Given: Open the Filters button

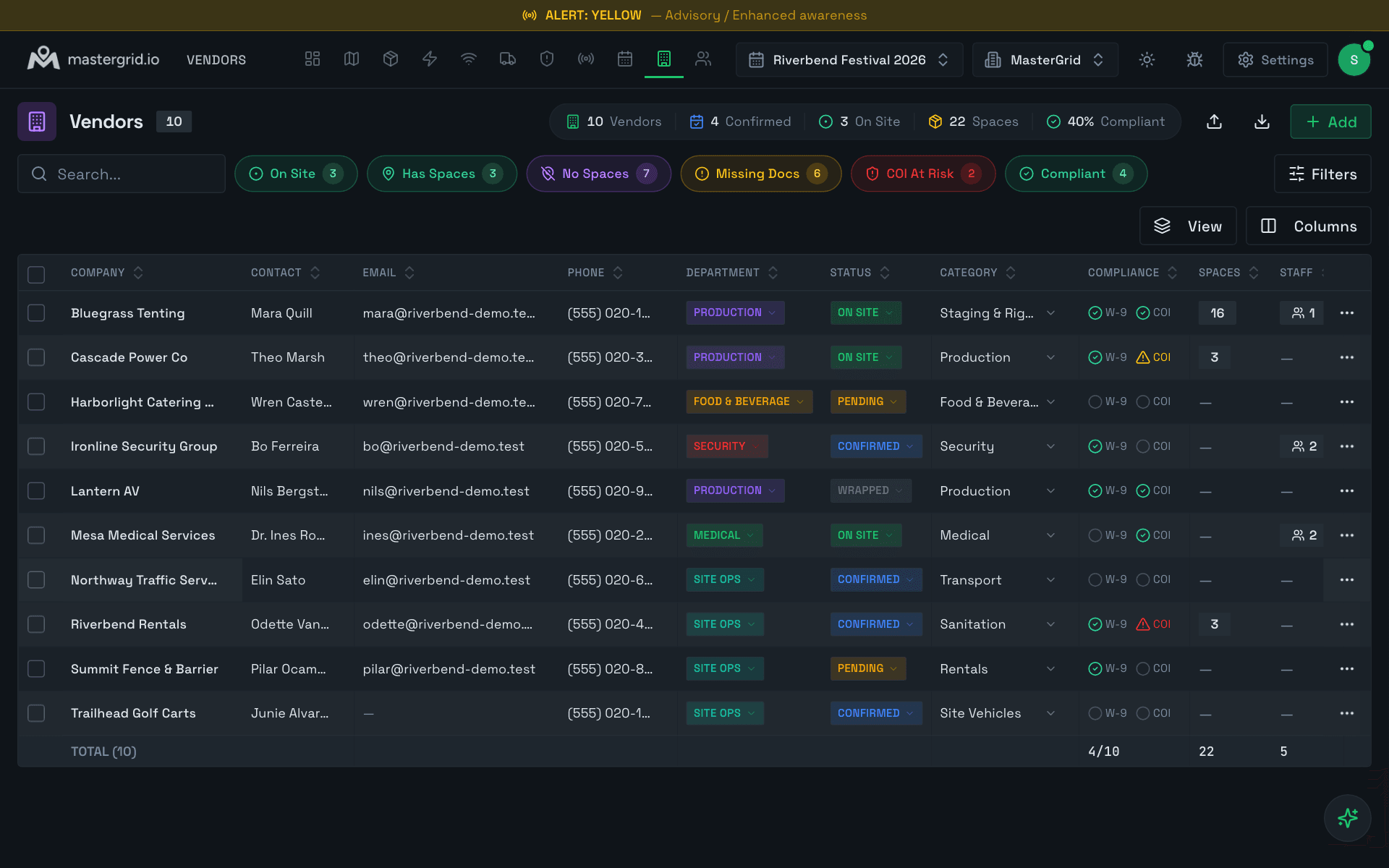Looking at the screenshot, I should [x=1322, y=174].
